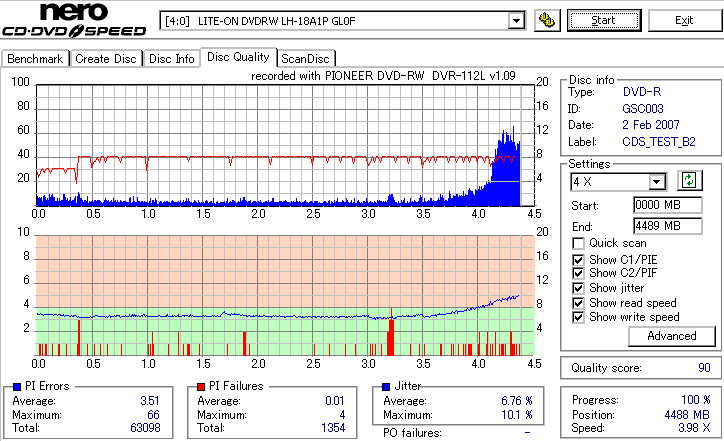724x441 pixels.
Task: Go to the Disc Info tab
Action: 171,59
